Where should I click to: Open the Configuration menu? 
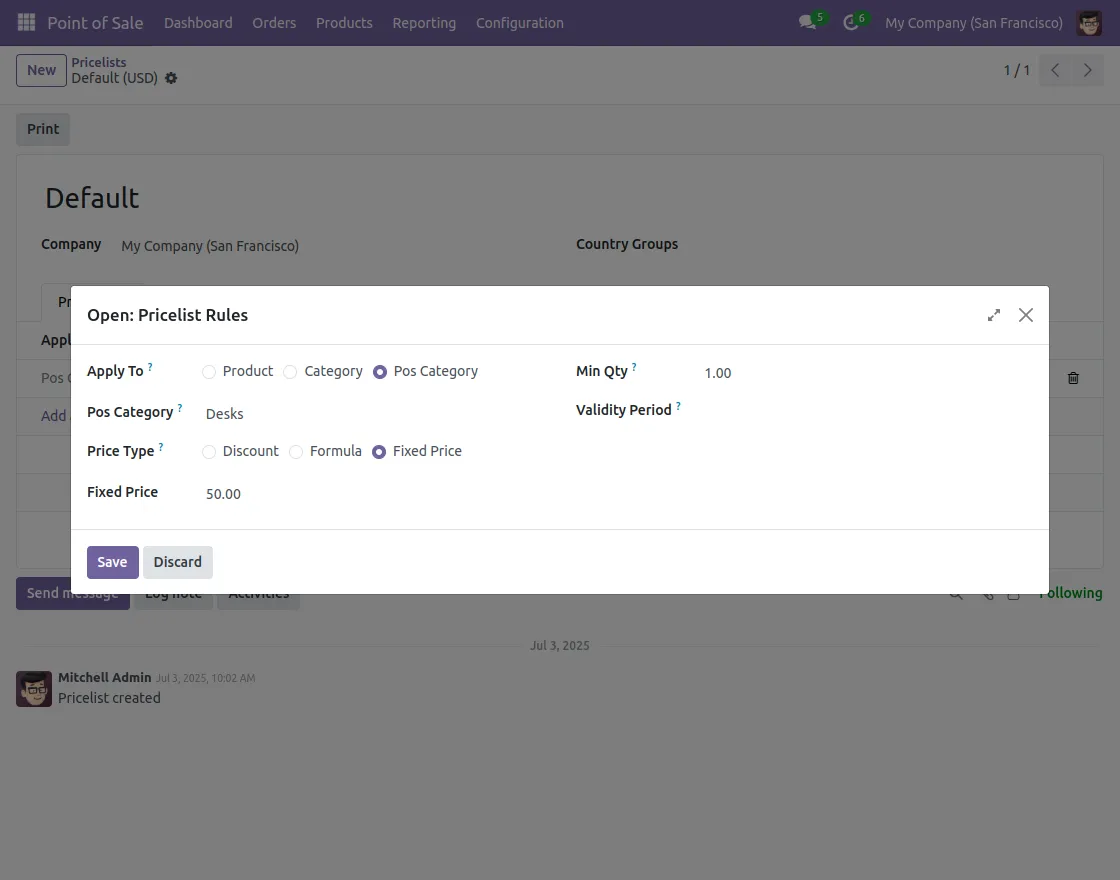pyautogui.click(x=519, y=23)
